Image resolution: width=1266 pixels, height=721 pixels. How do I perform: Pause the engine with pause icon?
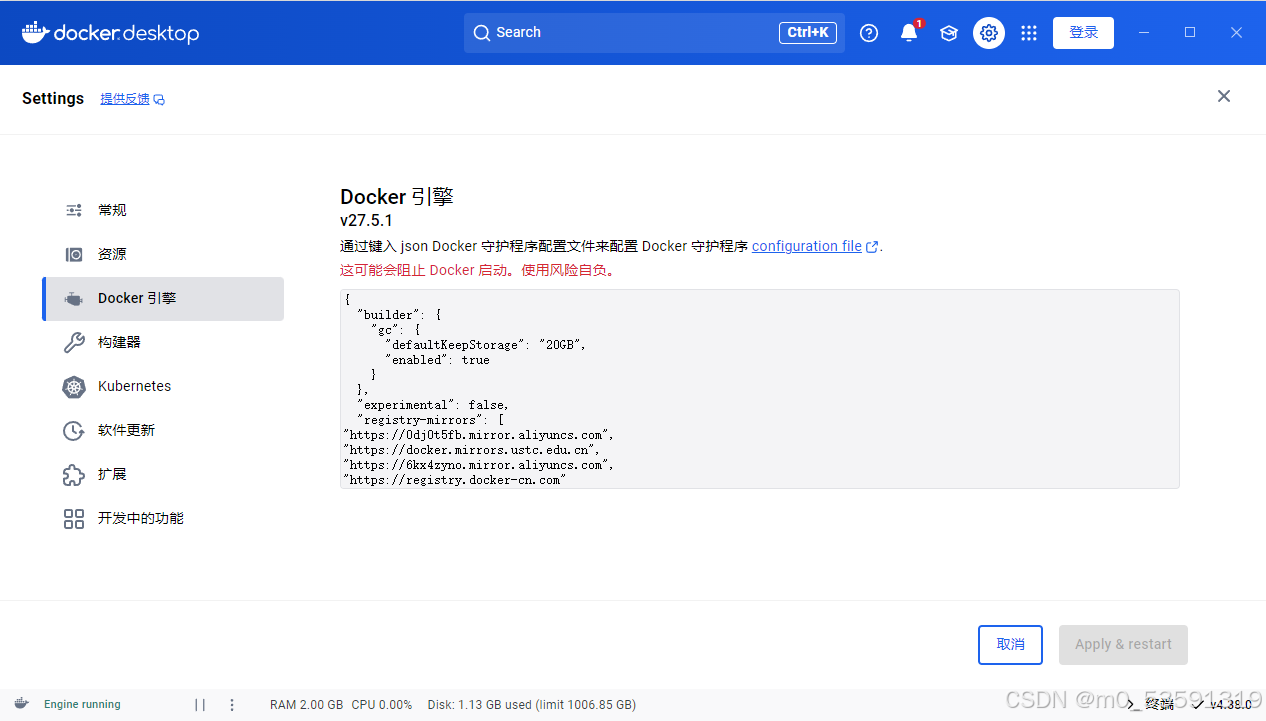[200, 705]
